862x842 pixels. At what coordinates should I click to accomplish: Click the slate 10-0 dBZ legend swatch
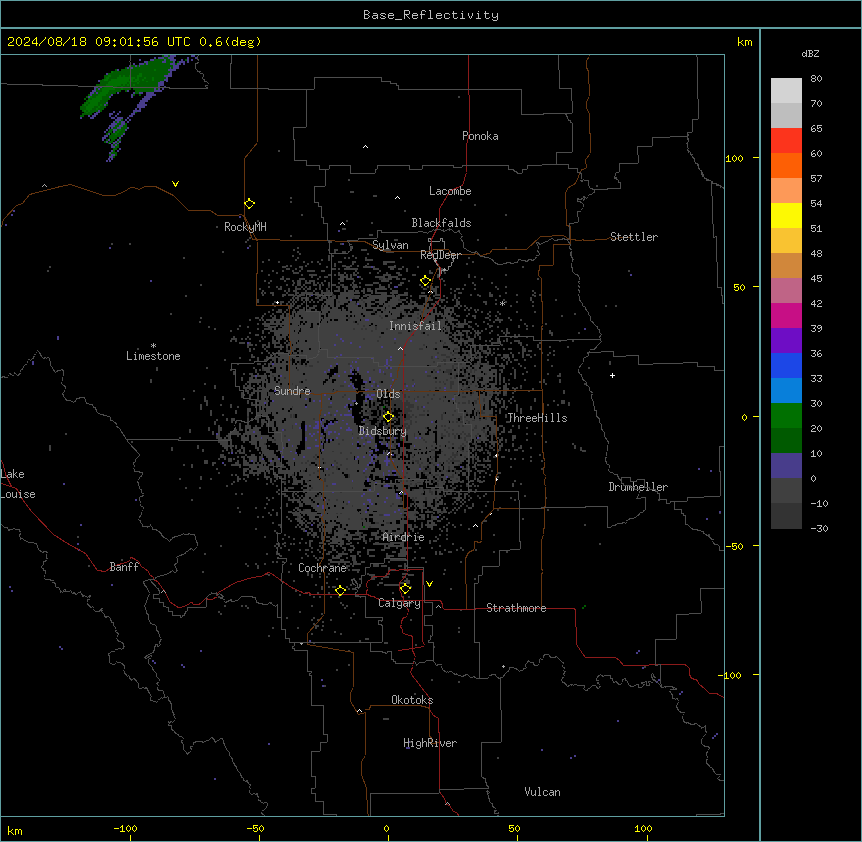(x=786, y=466)
